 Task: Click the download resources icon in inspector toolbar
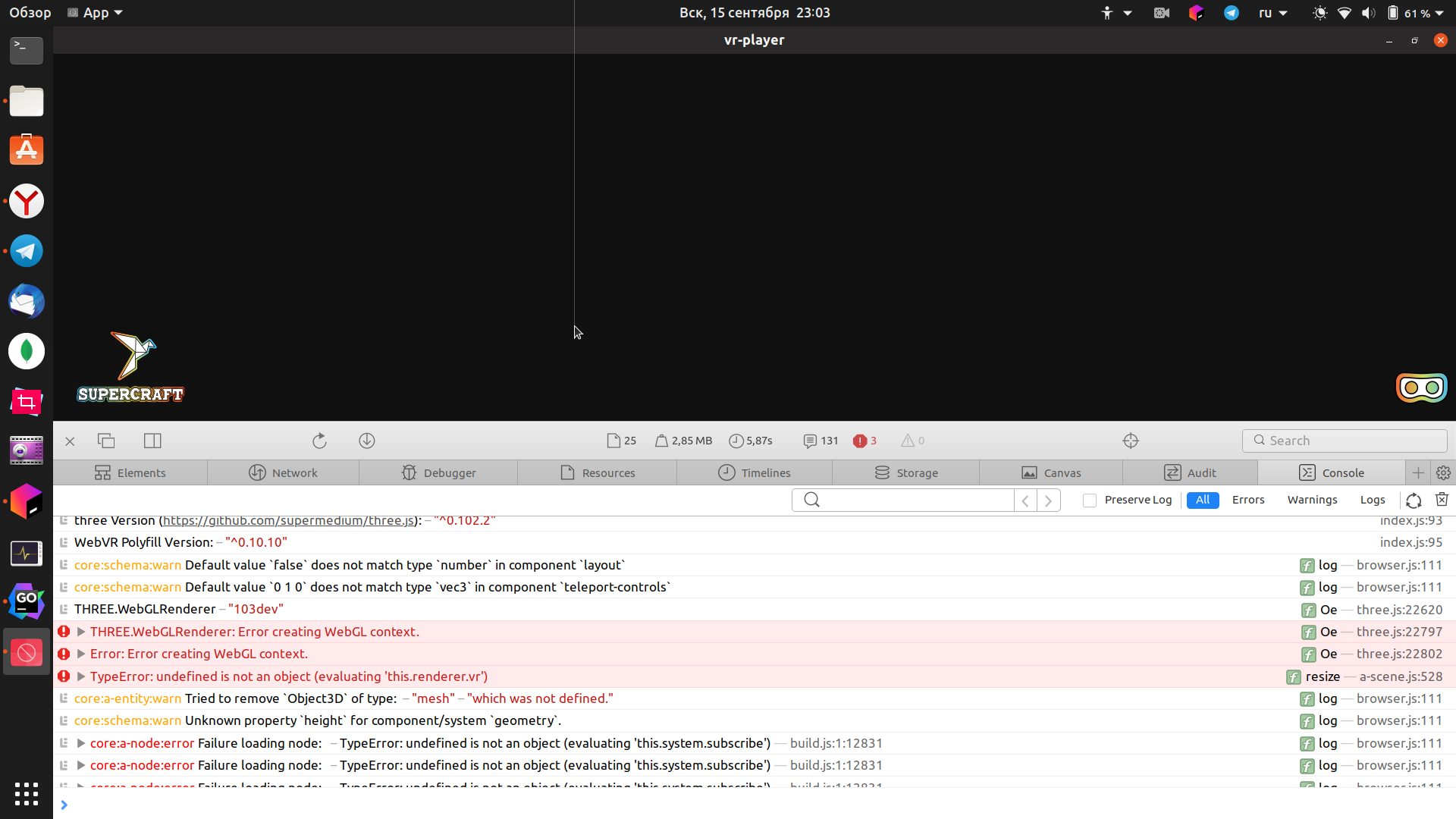tap(367, 441)
